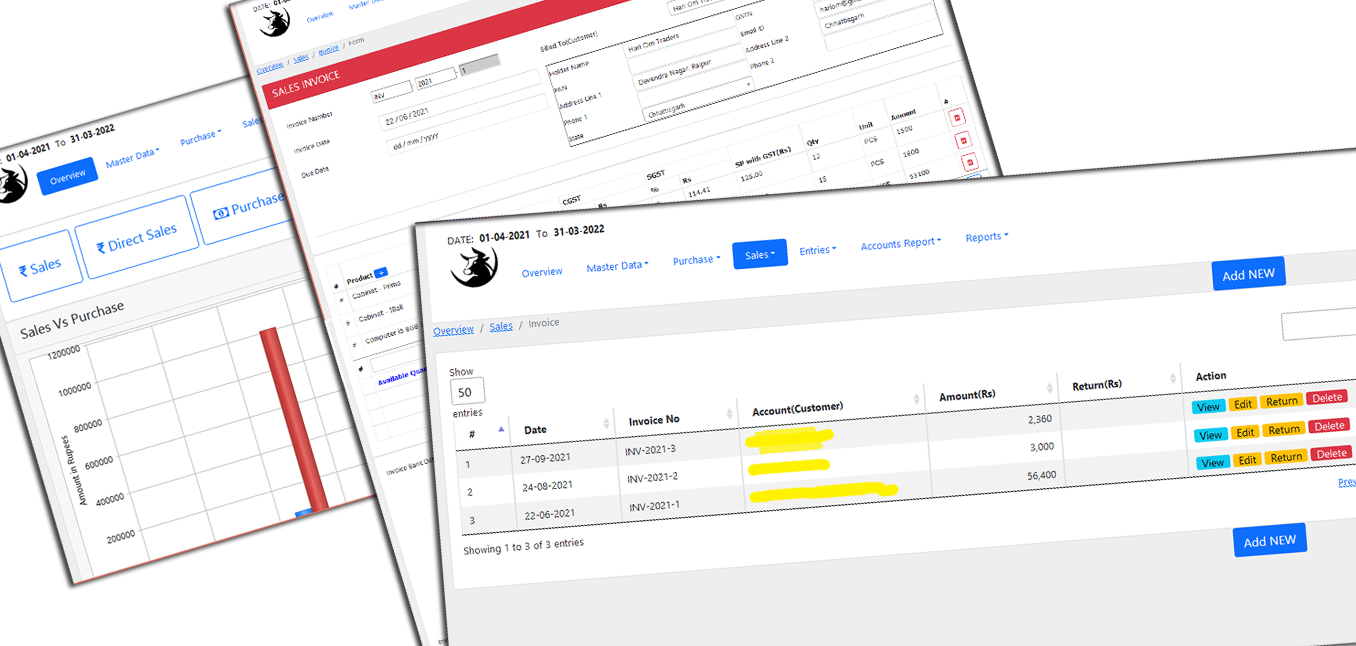Image resolution: width=1356 pixels, height=646 pixels.
Task: Open the Sales dropdown in the invoice list navbar
Action: [759, 254]
